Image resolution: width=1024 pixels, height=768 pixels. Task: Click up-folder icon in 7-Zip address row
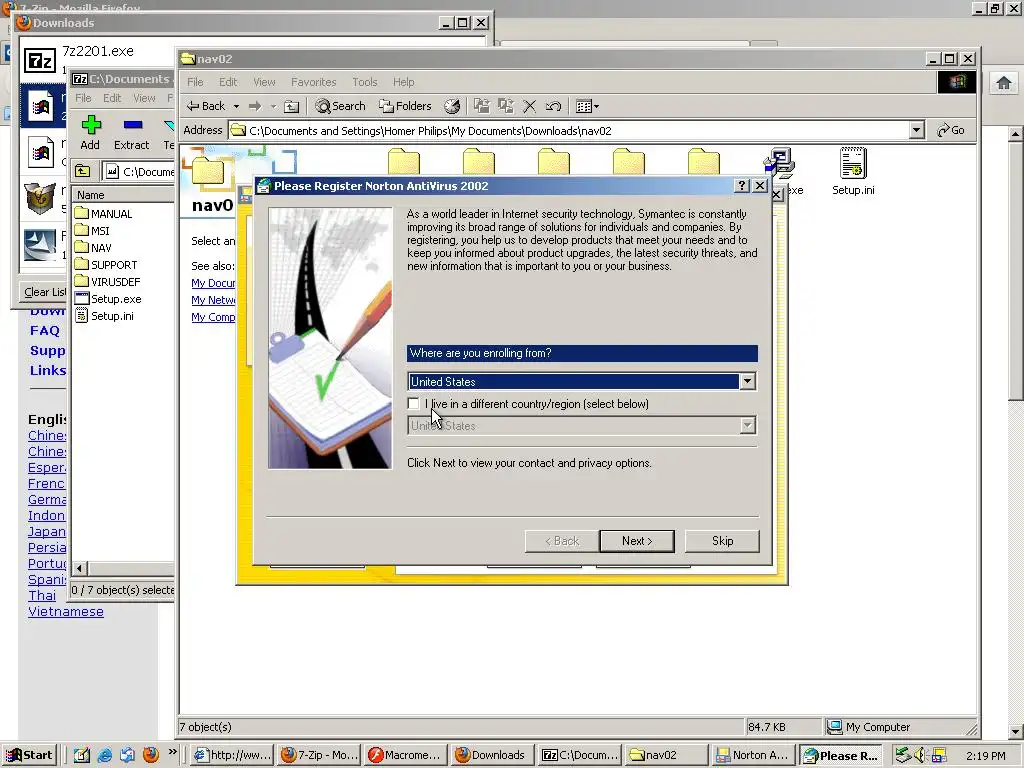point(82,171)
